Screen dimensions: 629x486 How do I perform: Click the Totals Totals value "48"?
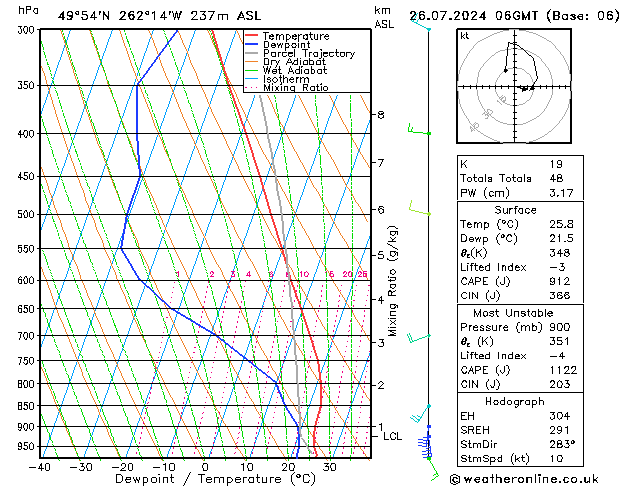pos(556,178)
